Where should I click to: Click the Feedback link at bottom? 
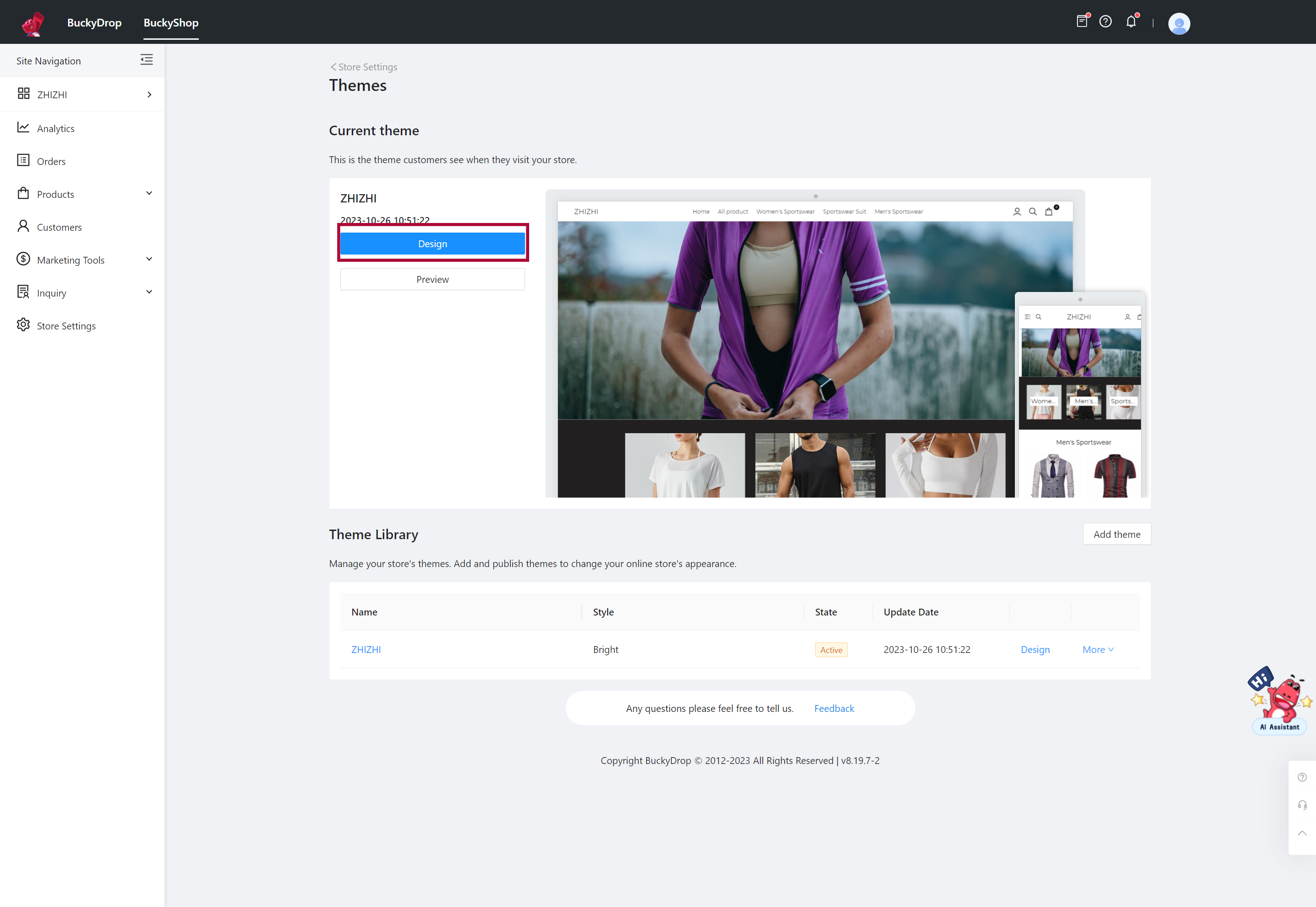click(834, 708)
